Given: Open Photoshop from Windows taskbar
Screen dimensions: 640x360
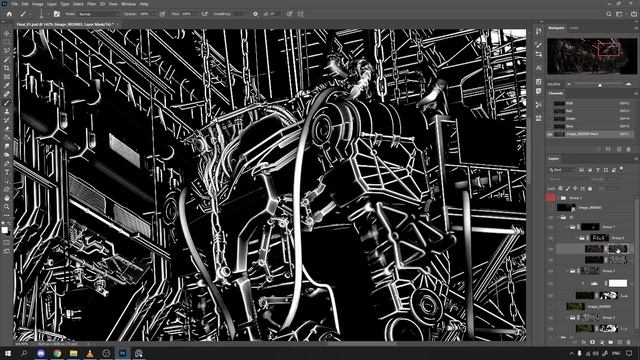Looking at the screenshot, I should [x=122, y=353].
